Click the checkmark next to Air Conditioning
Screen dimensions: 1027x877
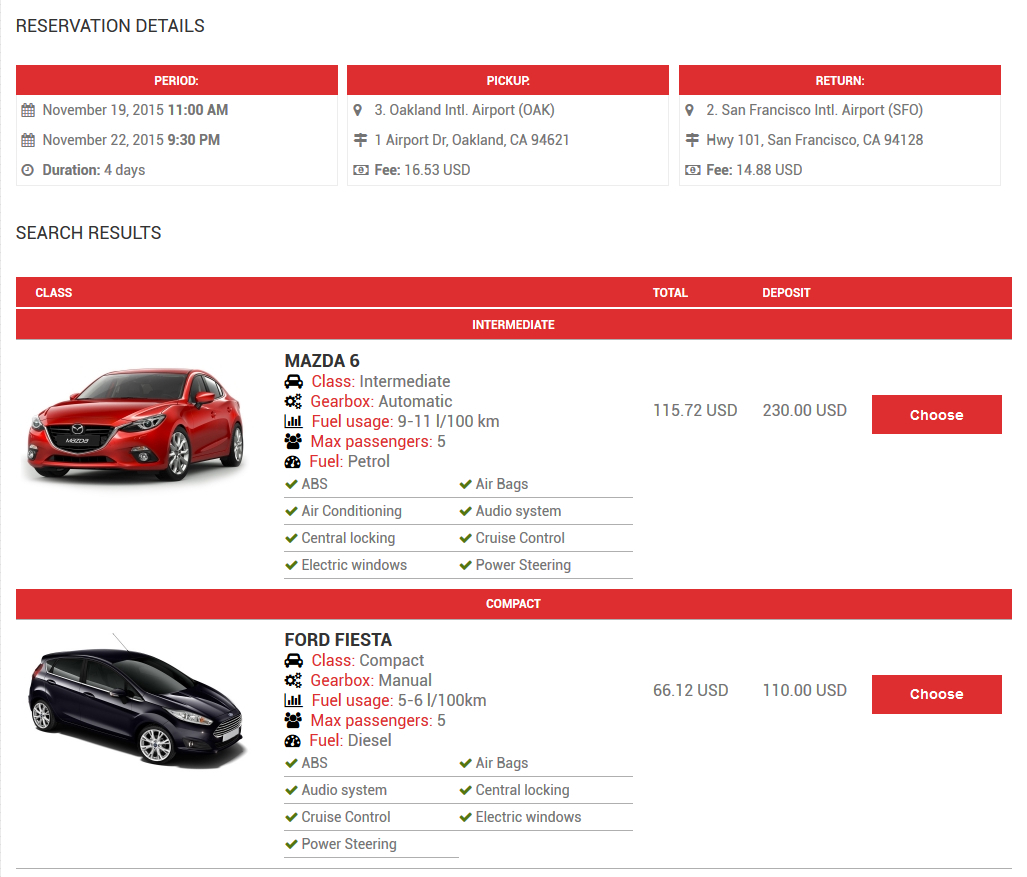tap(291, 510)
